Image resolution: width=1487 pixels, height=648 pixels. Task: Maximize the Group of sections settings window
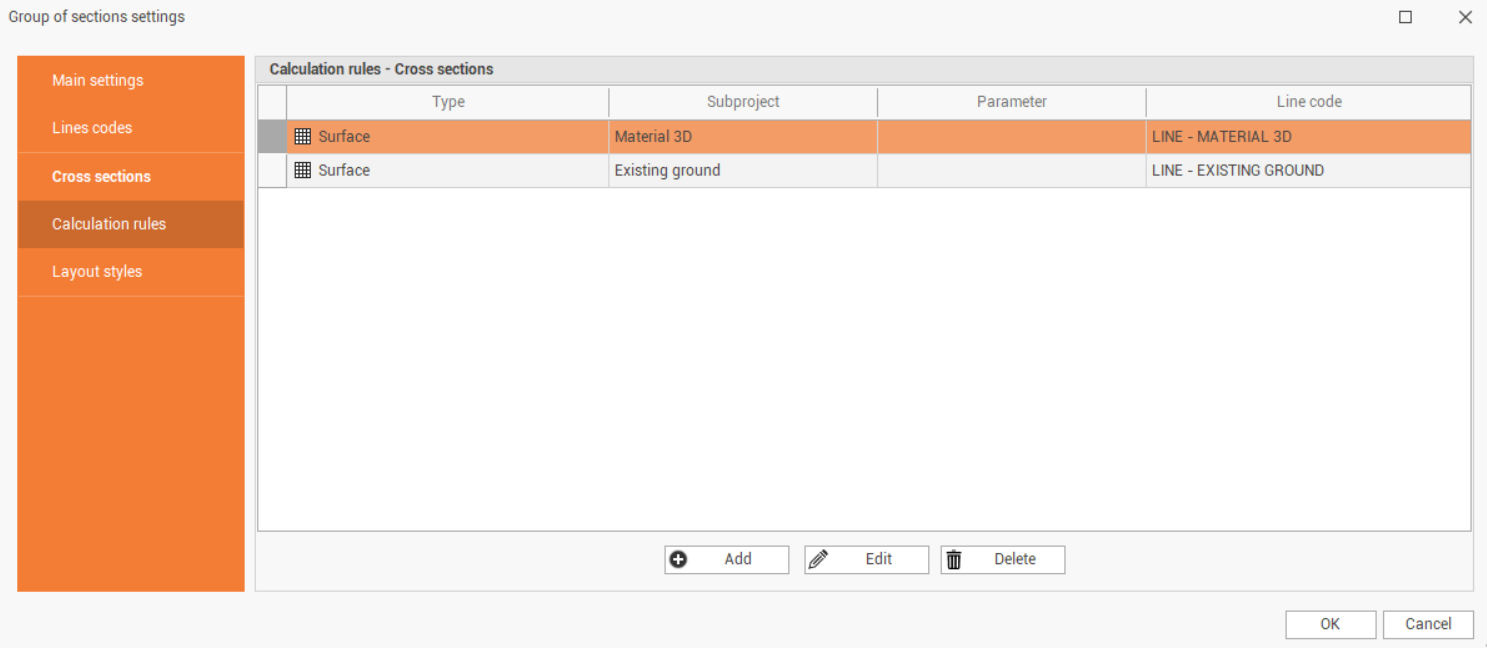point(1405,17)
